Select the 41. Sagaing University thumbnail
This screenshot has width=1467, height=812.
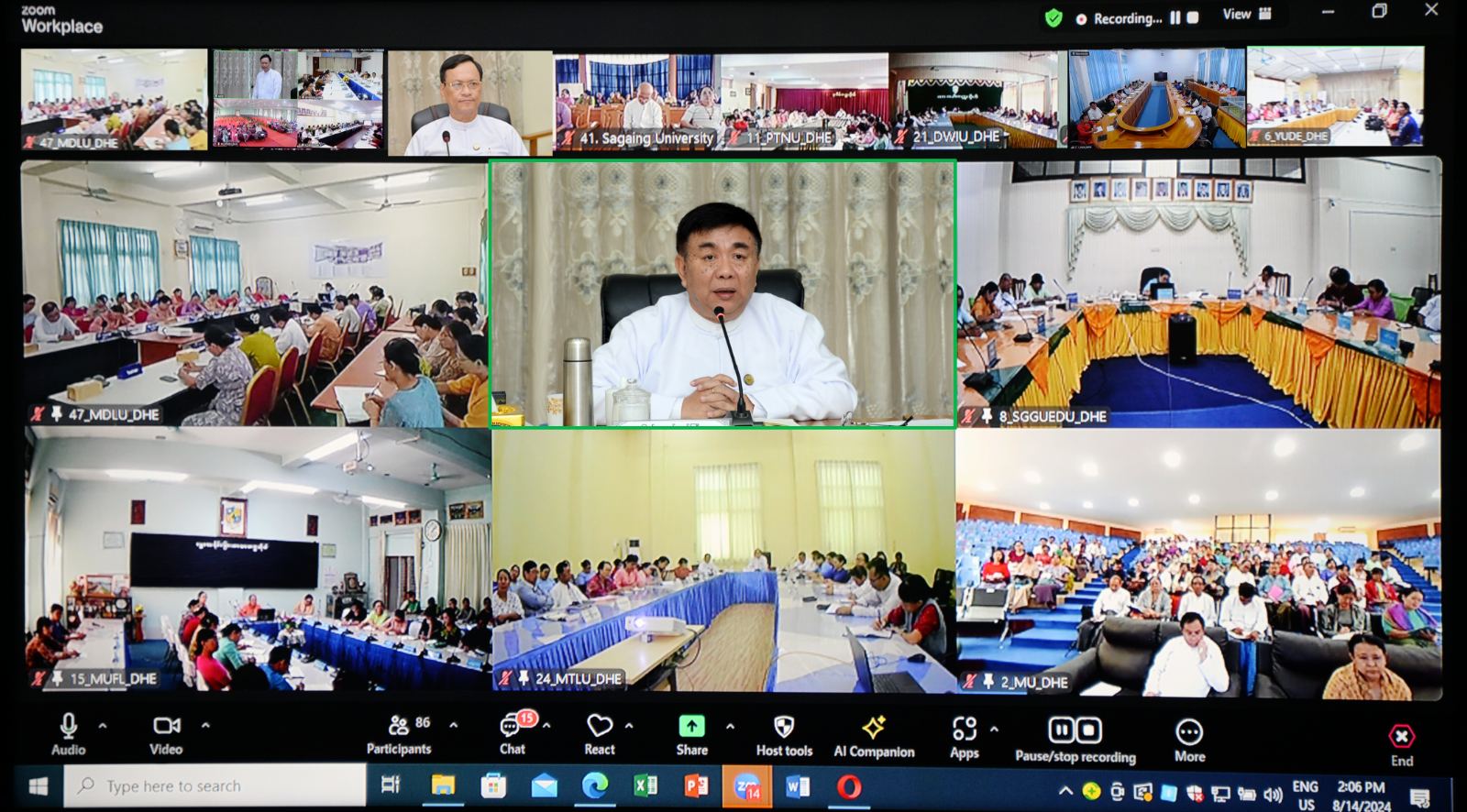tap(637, 101)
